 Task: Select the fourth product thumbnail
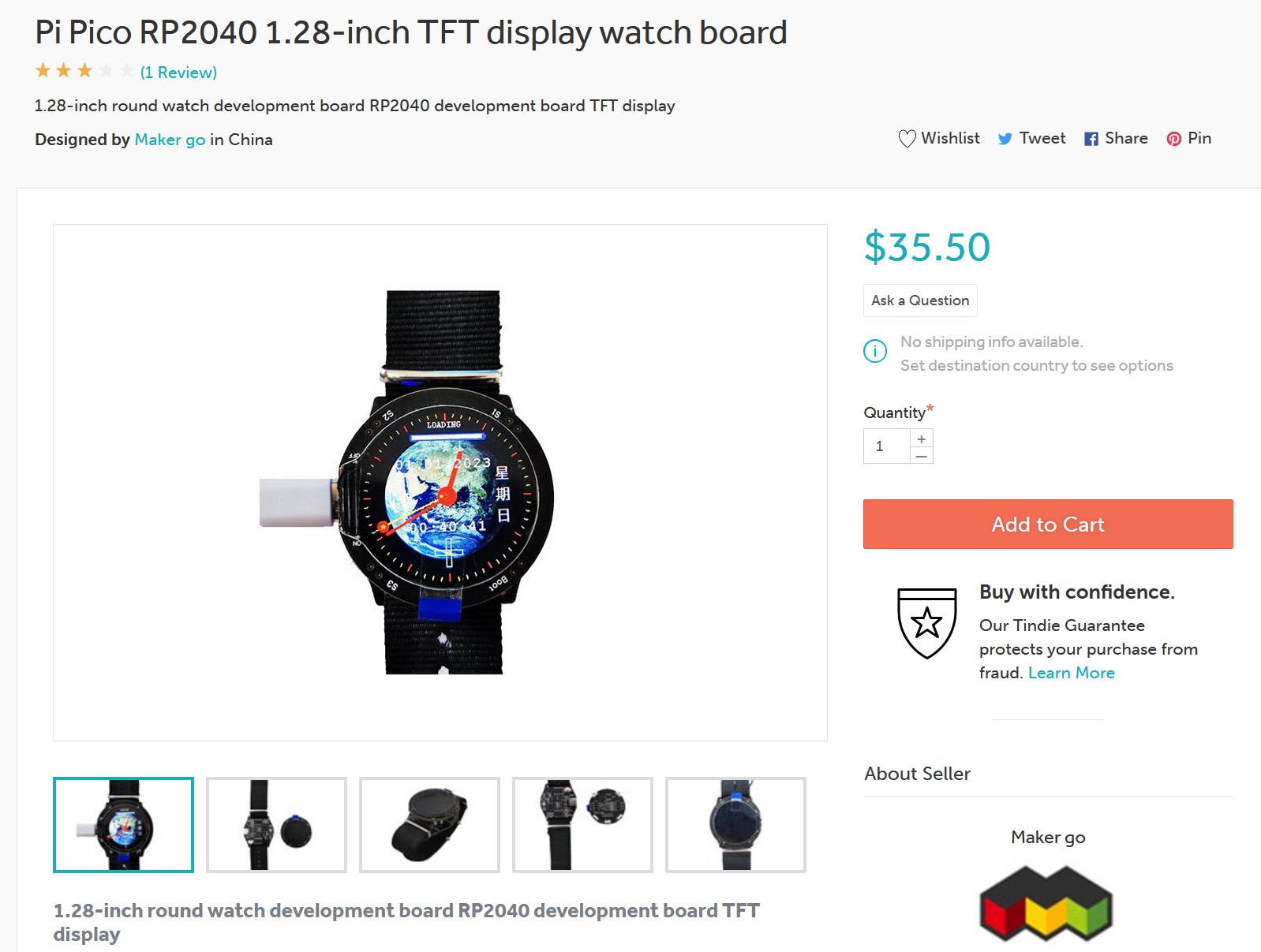(582, 825)
